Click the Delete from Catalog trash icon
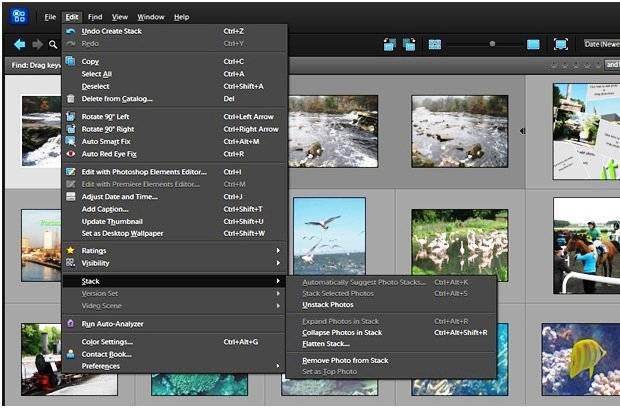This screenshot has height=408, width=620. (x=70, y=98)
